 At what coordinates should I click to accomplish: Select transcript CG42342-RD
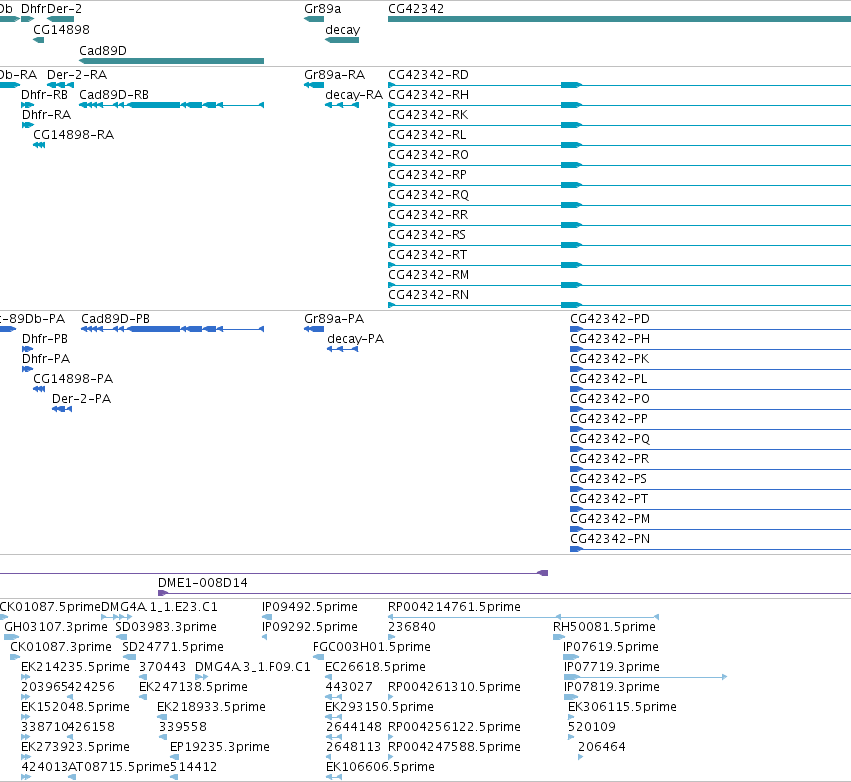[428, 75]
